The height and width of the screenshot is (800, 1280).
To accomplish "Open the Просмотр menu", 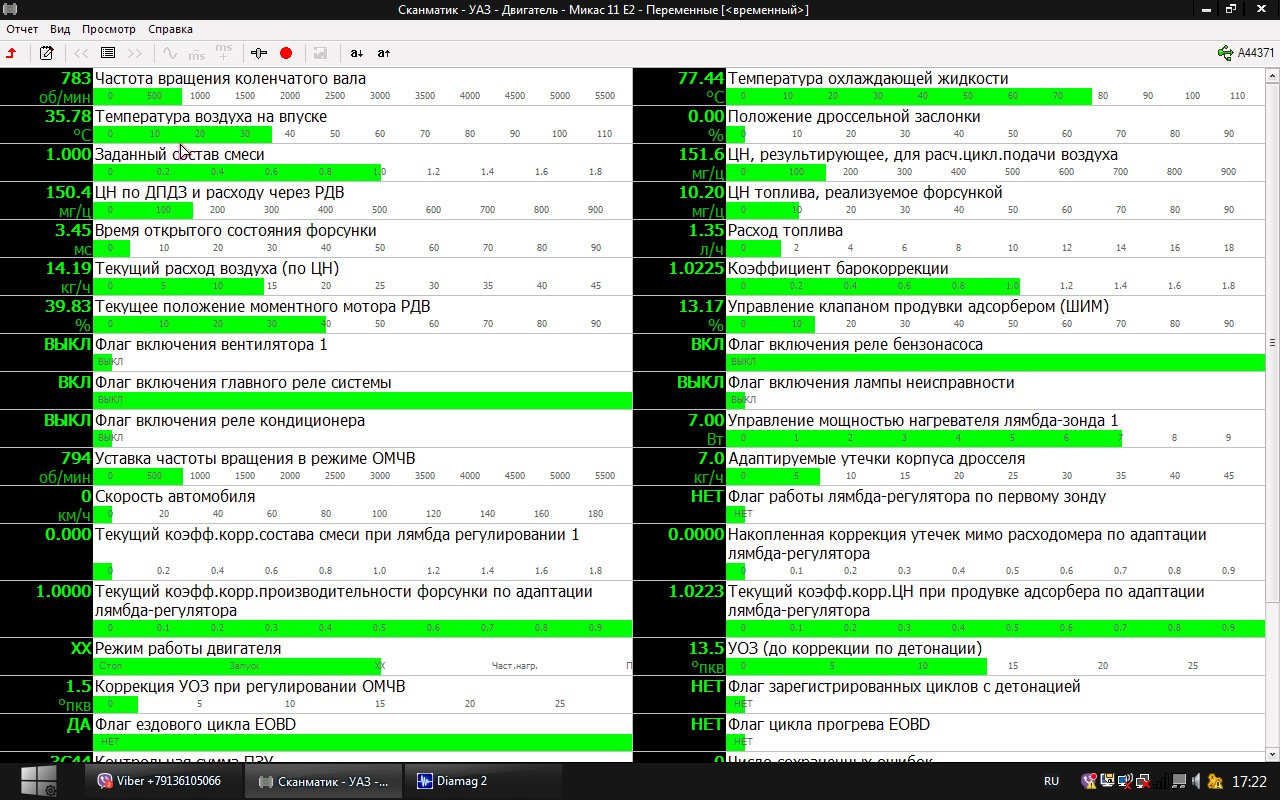I will pos(109,29).
